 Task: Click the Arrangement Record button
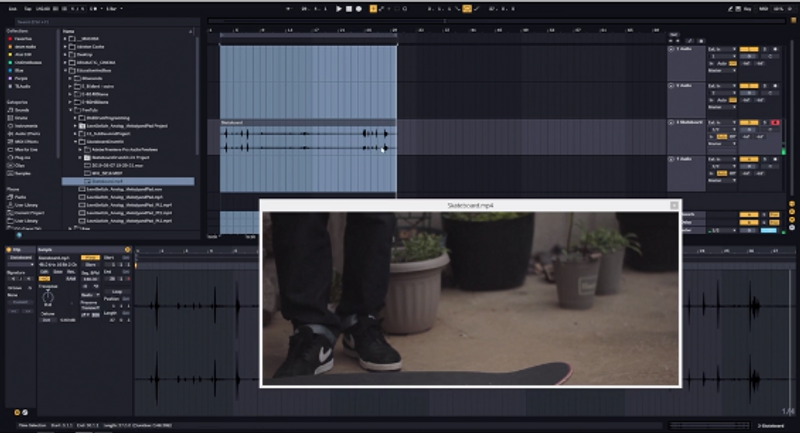point(359,9)
